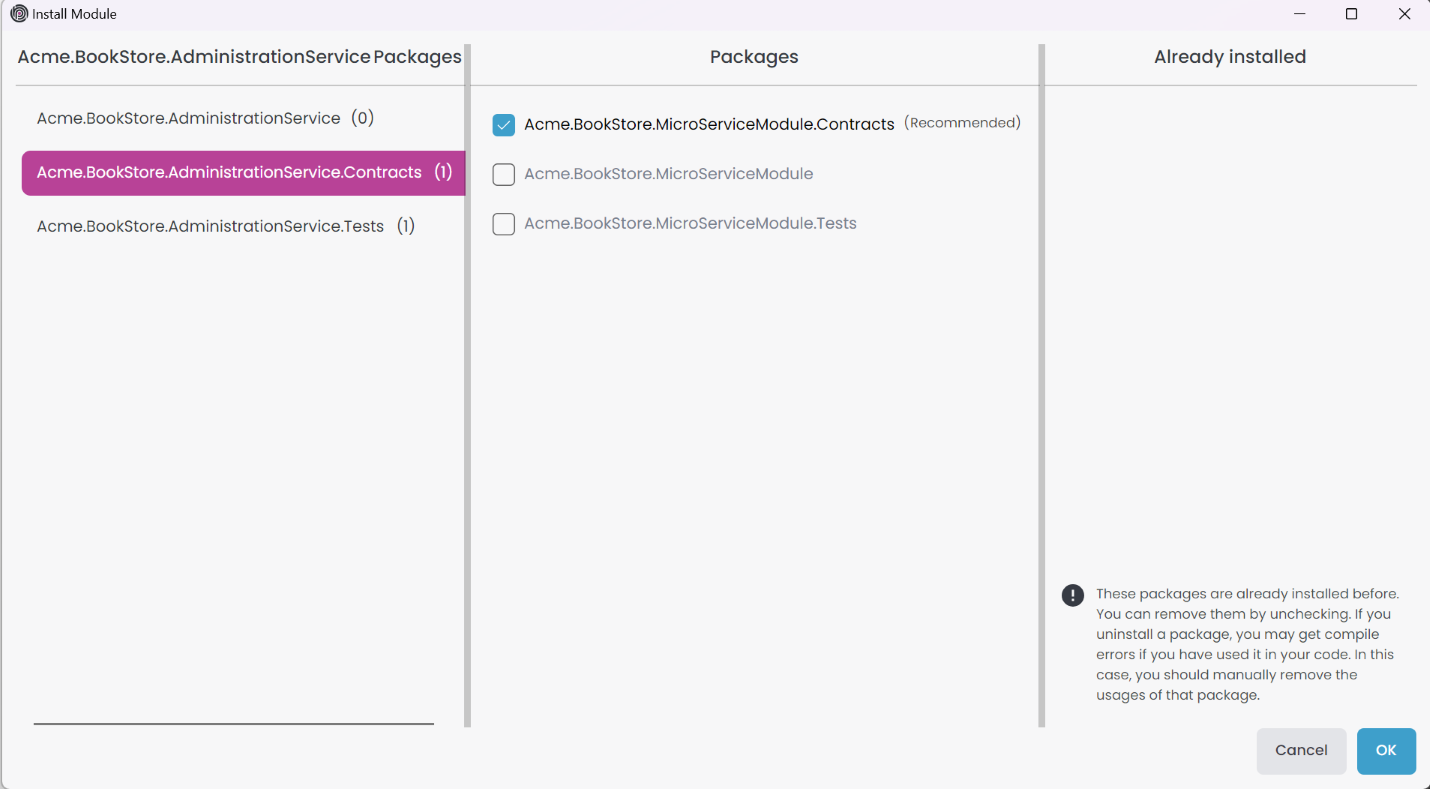The image size is (1430, 789).
Task: Click the exclamation info icon beside the warning
Action: [x=1072, y=595]
